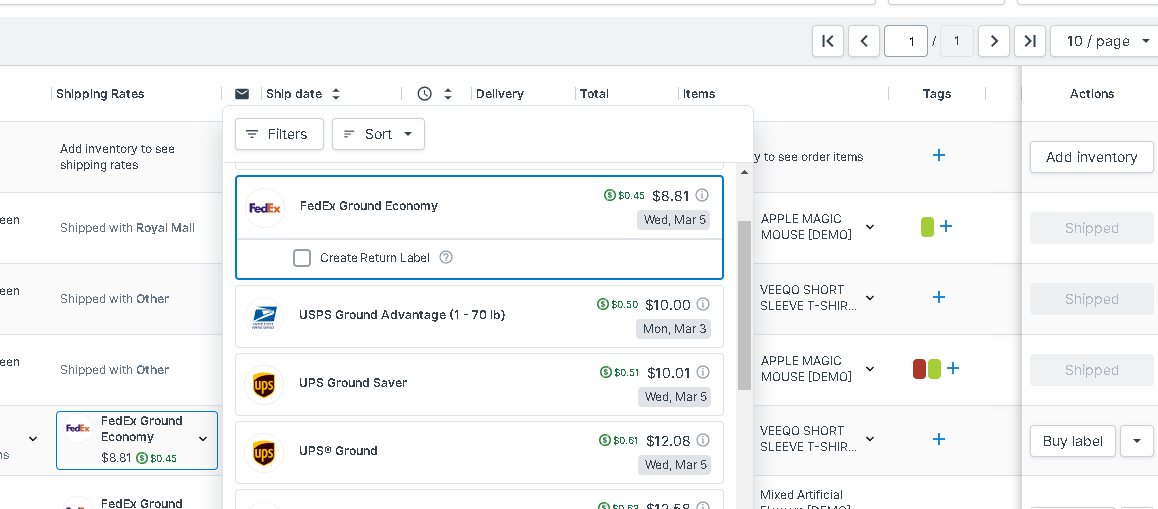Click green tag swatch next to the red one
Image resolution: width=1158 pixels, height=509 pixels.
[x=934, y=369]
